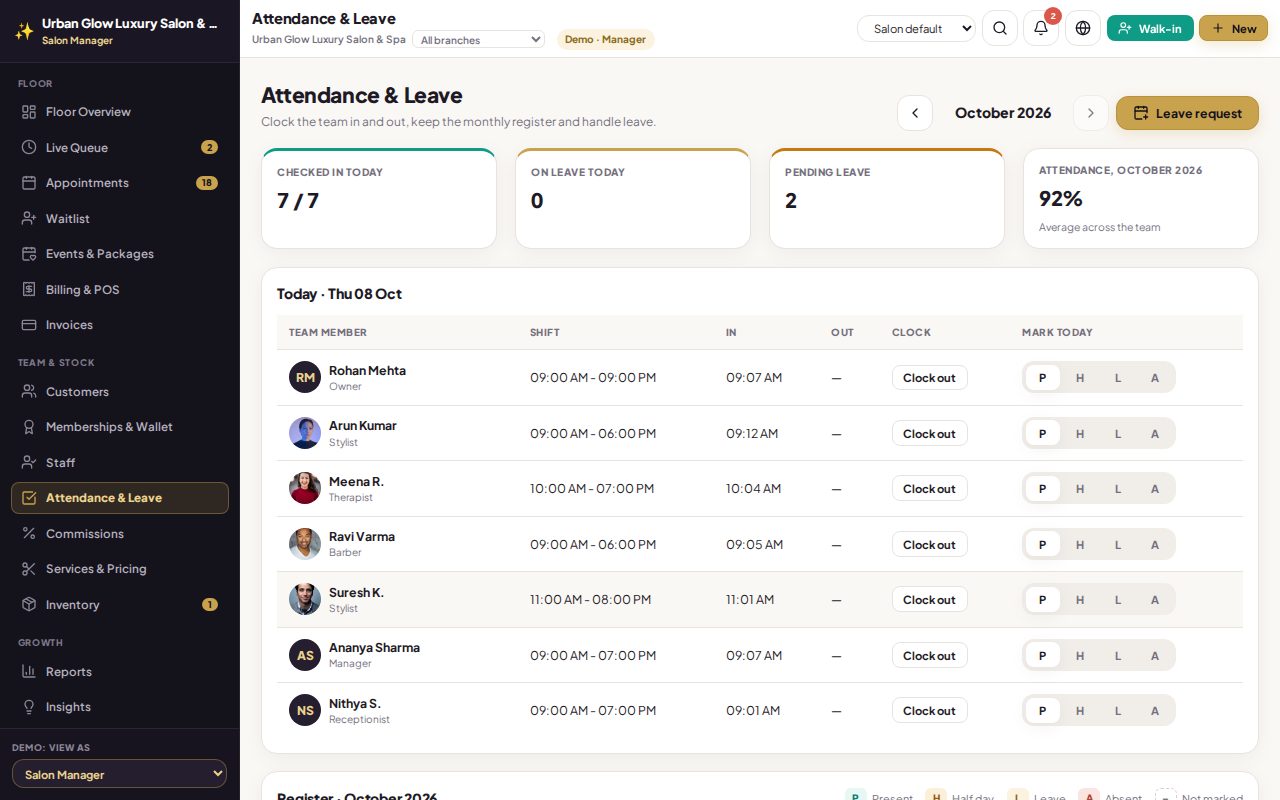The width and height of the screenshot is (1280, 800).
Task: Go to previous month arrow
Action: pos(915,113)
